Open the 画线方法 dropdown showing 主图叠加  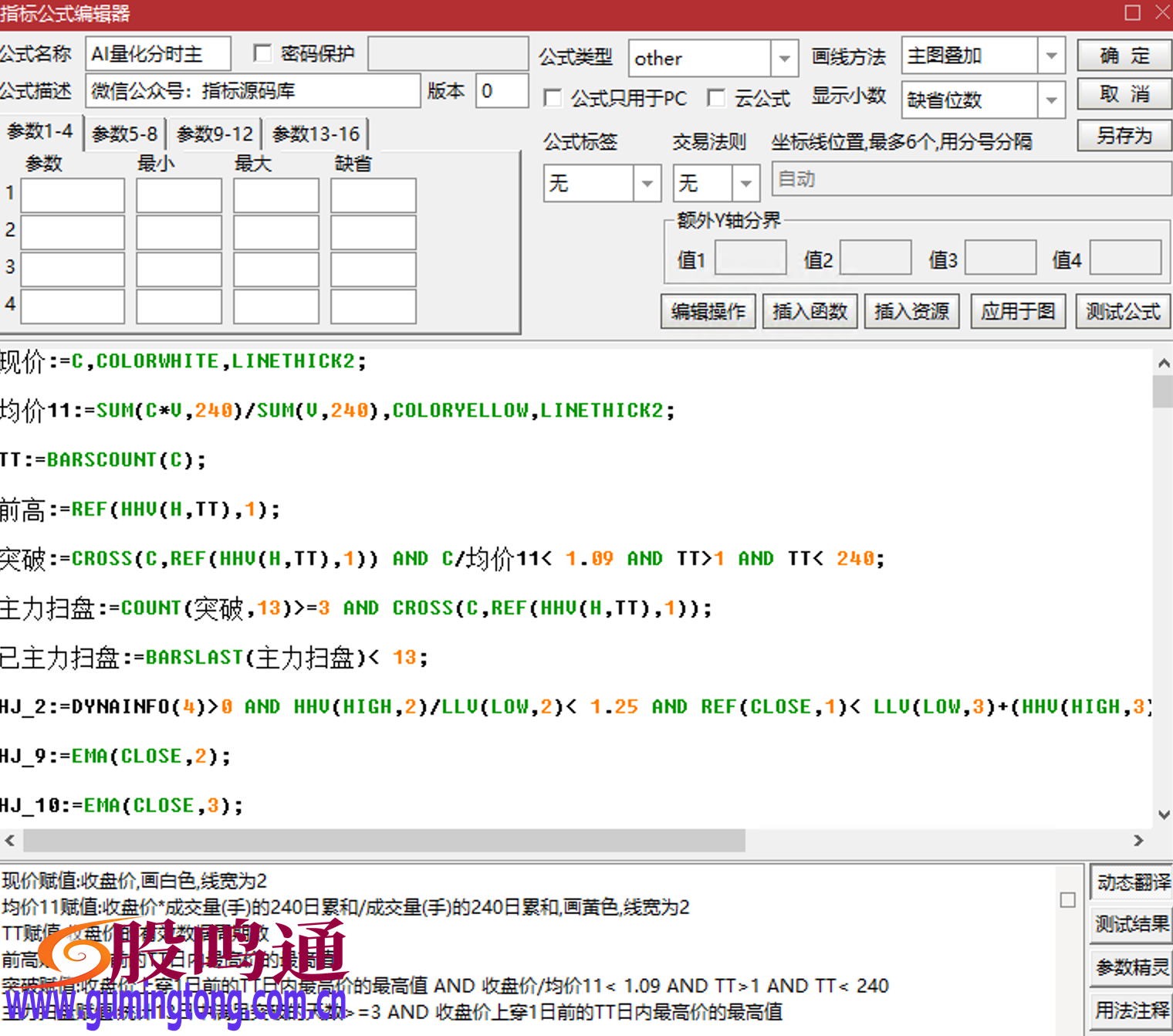click(1051, 56)
